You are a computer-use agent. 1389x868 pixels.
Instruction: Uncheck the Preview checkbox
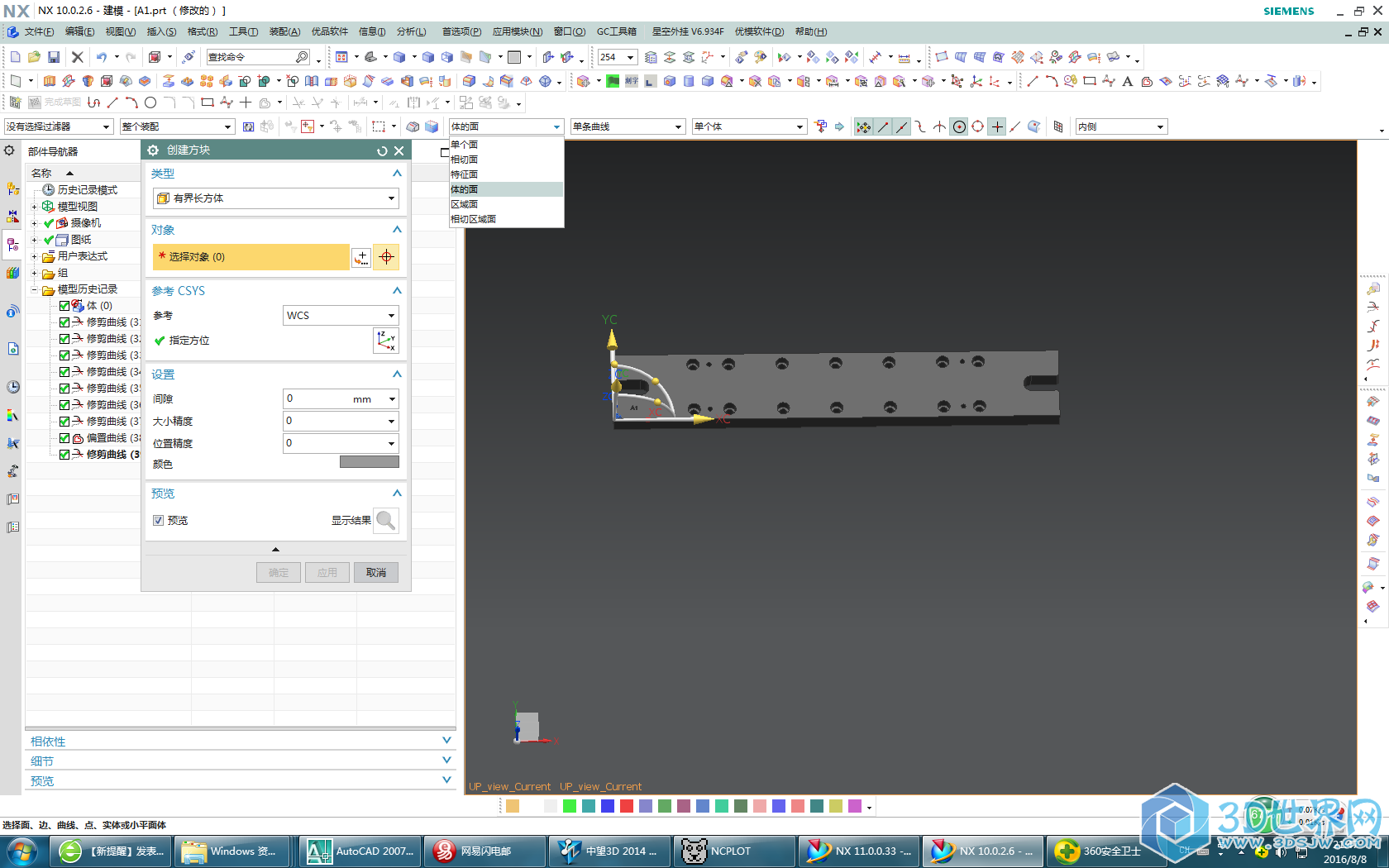158,521
